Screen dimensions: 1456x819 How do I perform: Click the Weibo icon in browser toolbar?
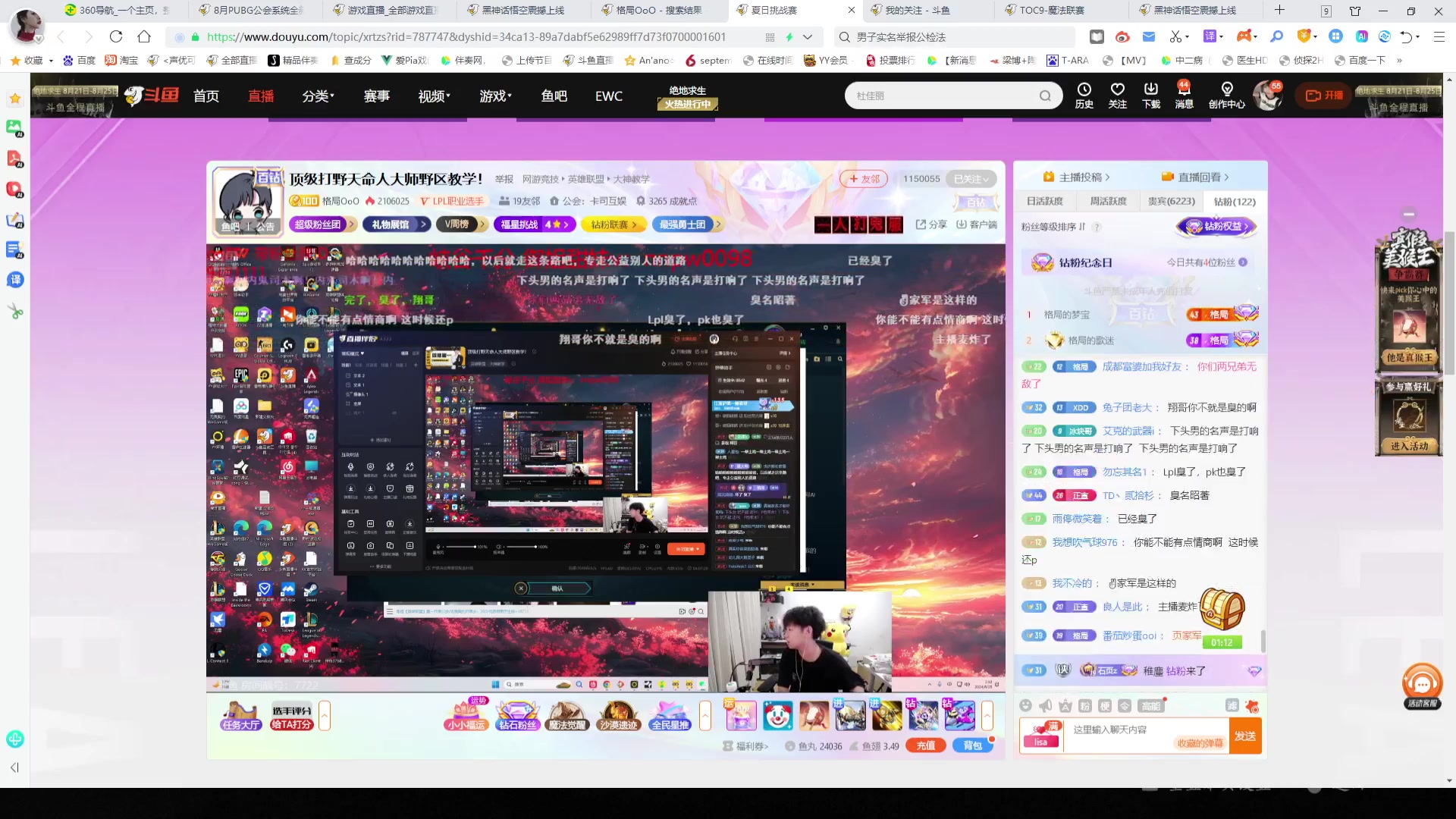click(1122, 36)
